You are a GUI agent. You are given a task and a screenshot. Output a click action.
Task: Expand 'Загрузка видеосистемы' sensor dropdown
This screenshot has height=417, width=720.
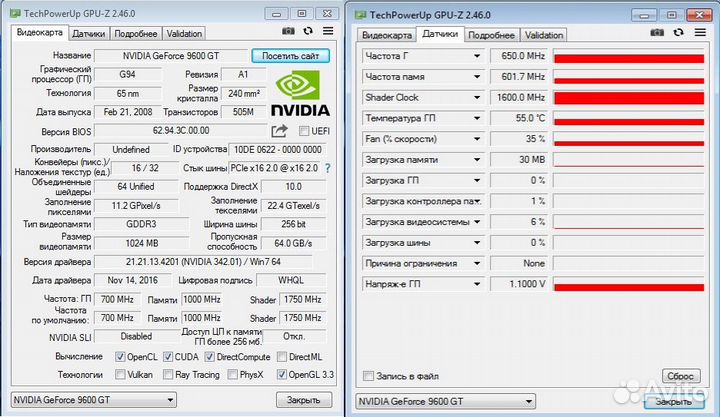477,222
